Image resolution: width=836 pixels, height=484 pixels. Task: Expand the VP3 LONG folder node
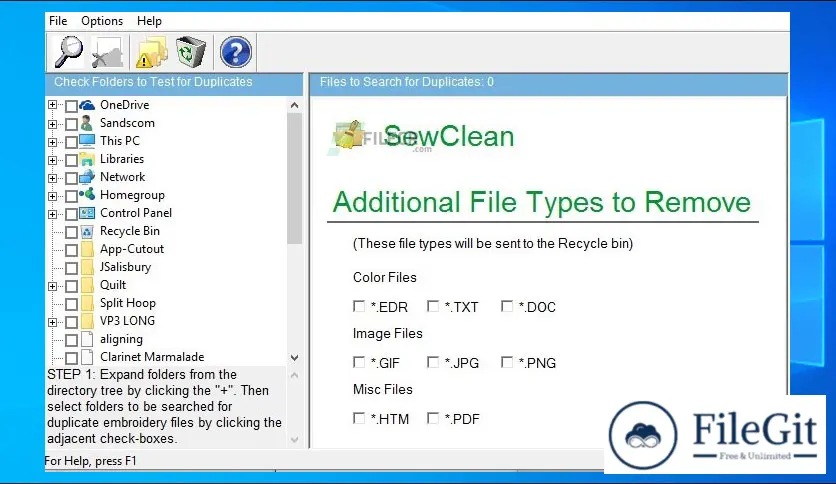click(52, 322)
